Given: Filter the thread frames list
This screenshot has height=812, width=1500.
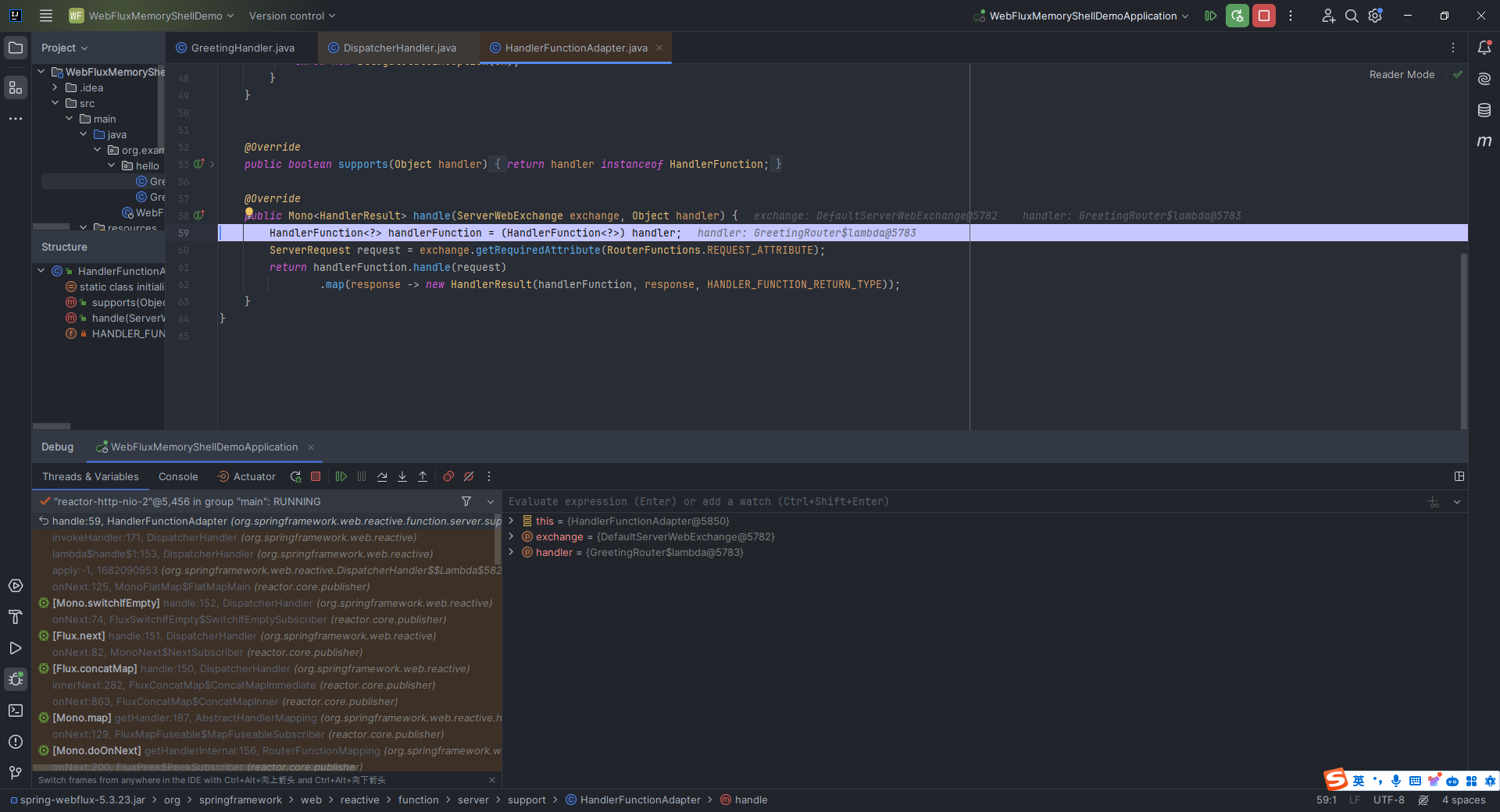Looking at the screenshot, I should click(x=466, y=501).
